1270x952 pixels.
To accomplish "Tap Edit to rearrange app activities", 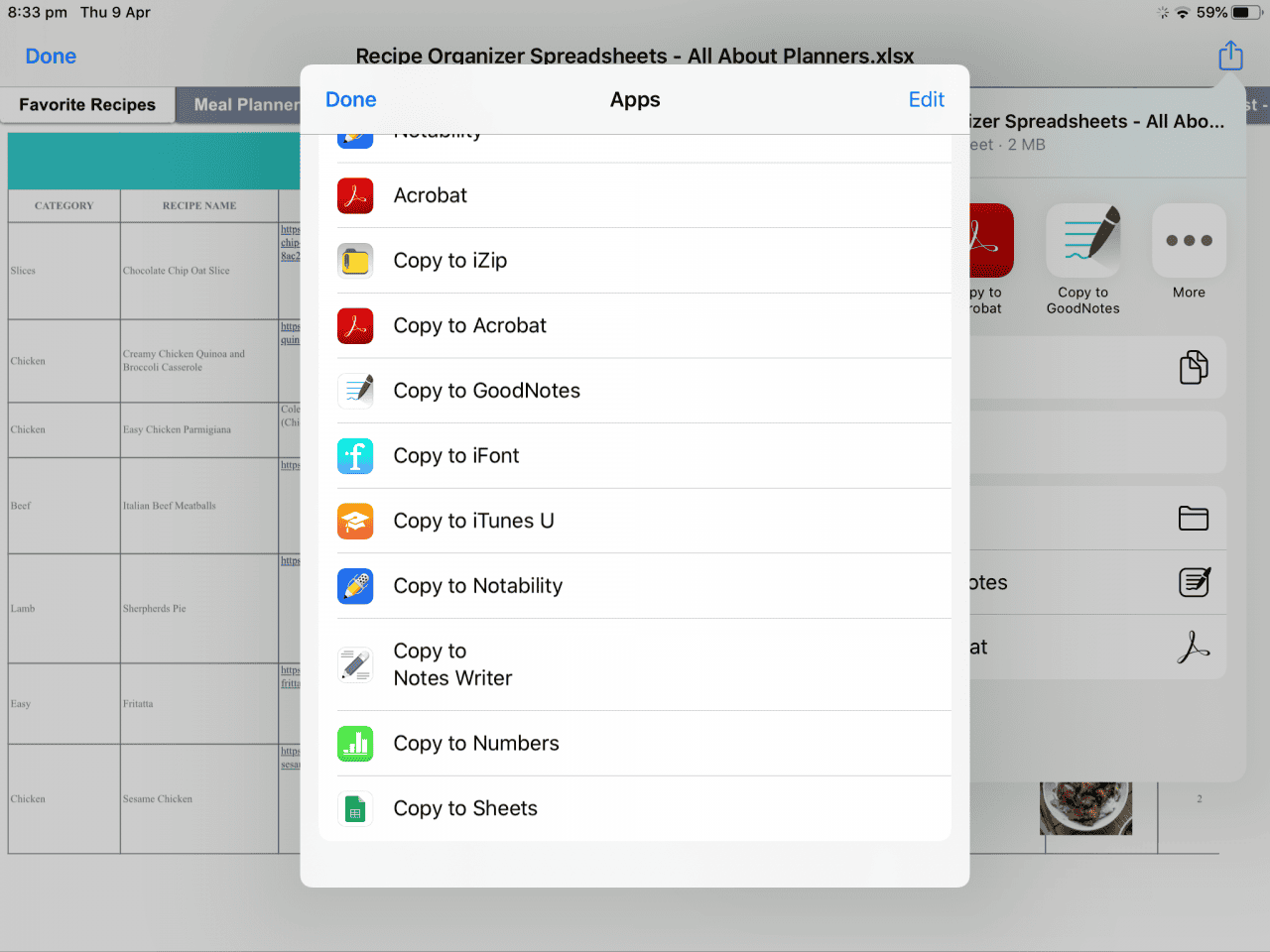I will 926,99.
